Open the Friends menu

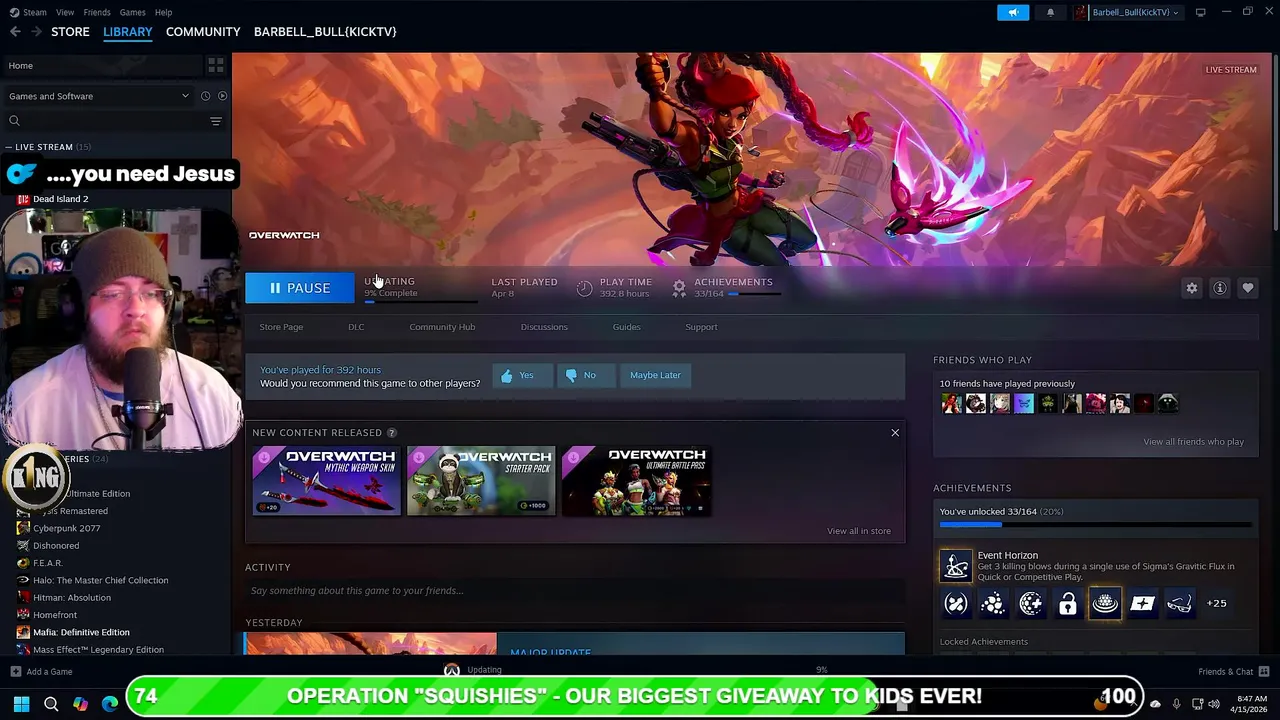pyautogui.click(x=97, y=12)
